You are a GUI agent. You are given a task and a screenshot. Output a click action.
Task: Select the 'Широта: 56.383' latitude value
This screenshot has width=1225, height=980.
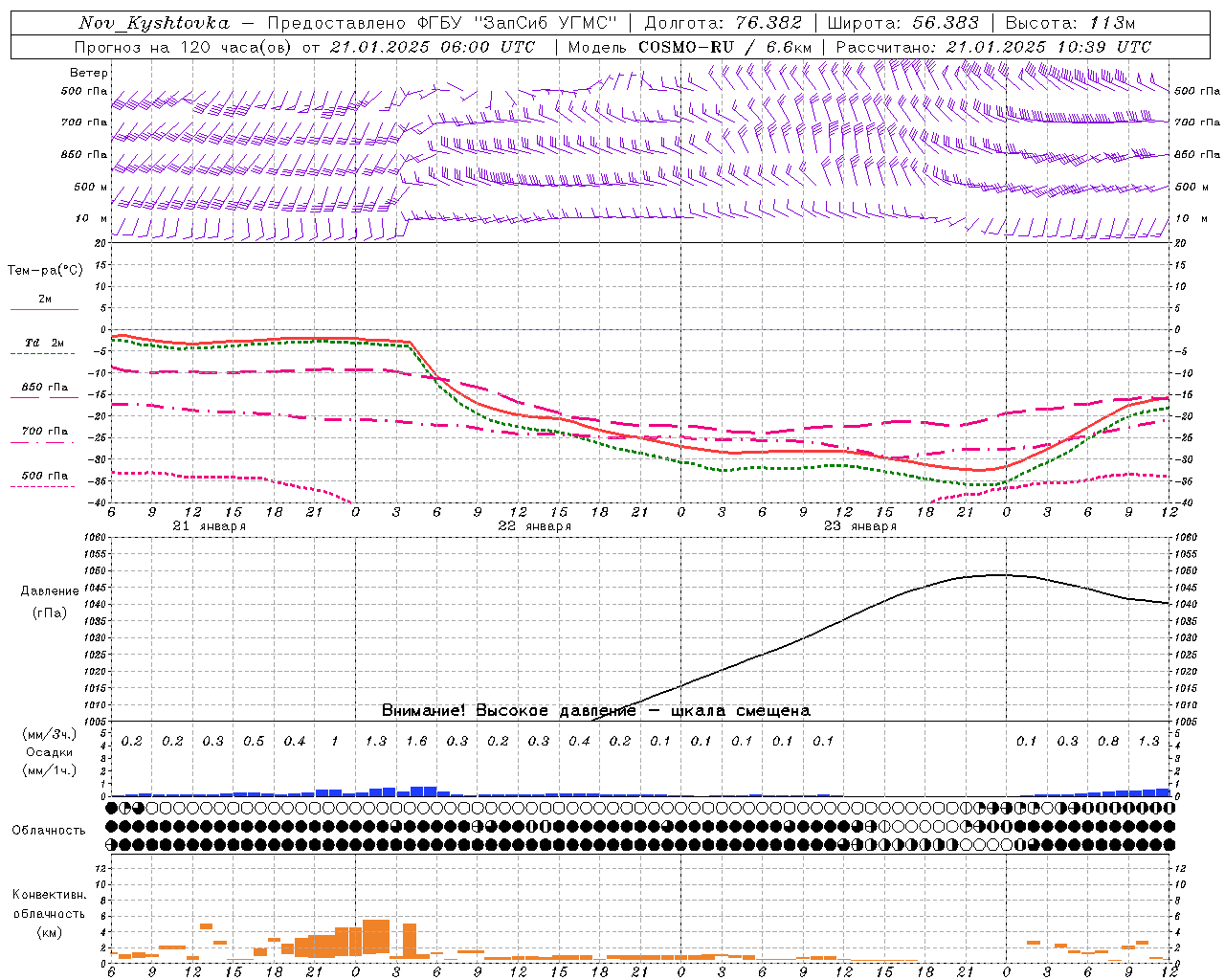point(902,23)
